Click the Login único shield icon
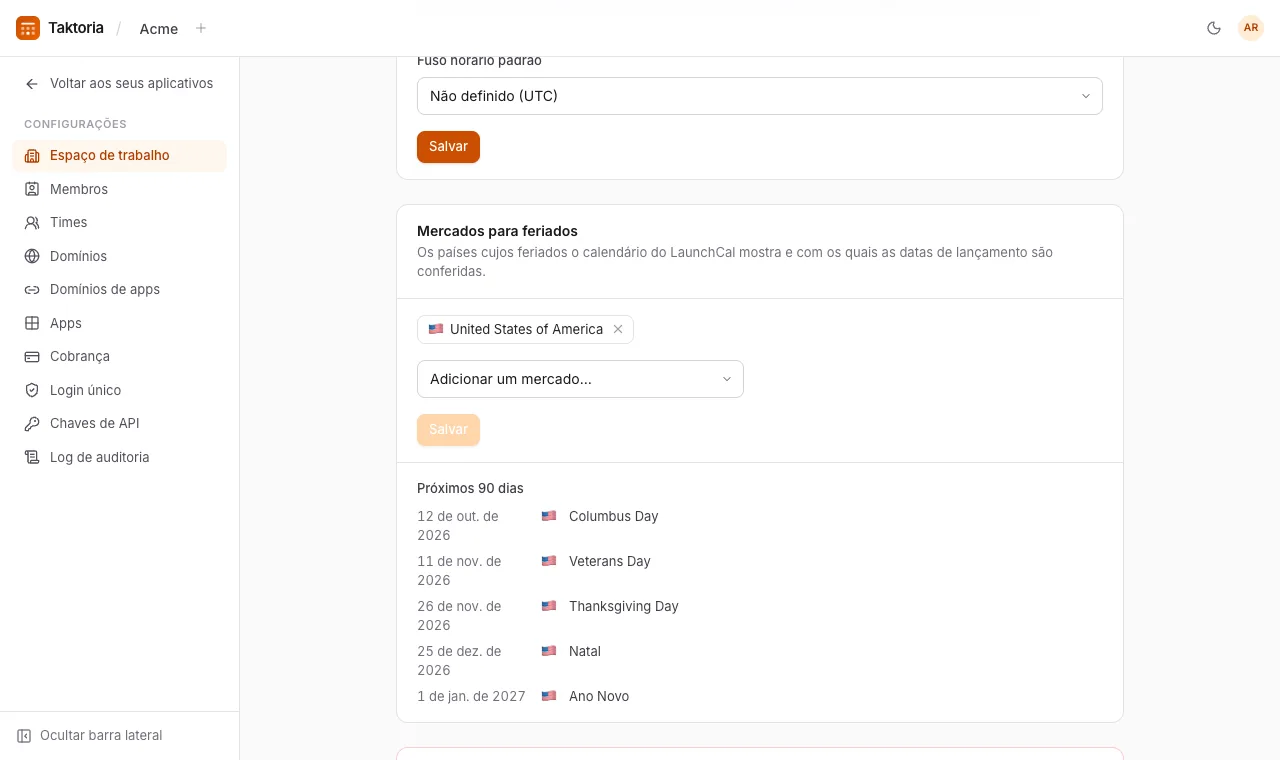This screenshot has width=1280, height=760. click(32, 390)
